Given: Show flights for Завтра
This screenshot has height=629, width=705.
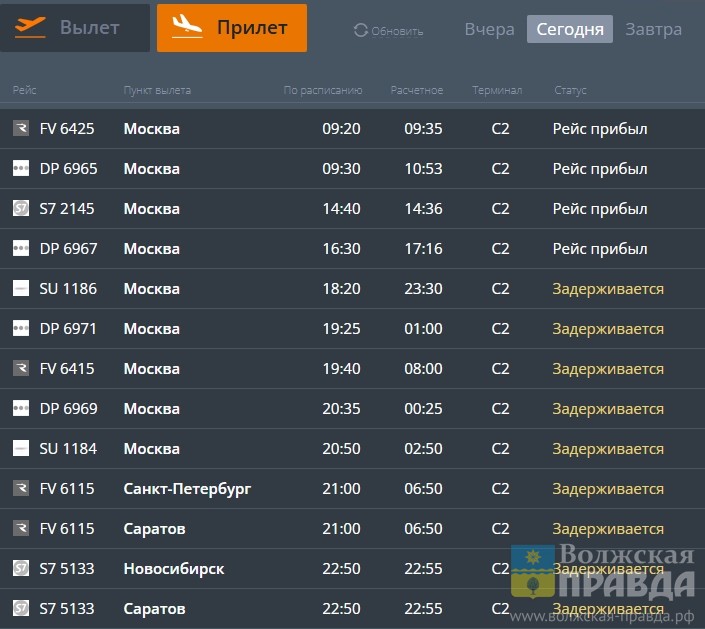Looking at the screenshot, I should pyautogui.click(x=653, y=29).
